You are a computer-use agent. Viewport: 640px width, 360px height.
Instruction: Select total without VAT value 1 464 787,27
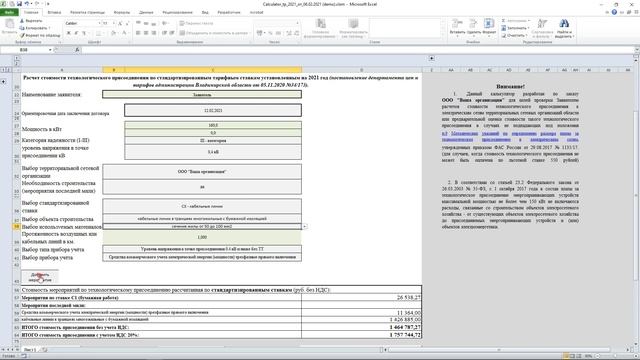click(362, 327)
